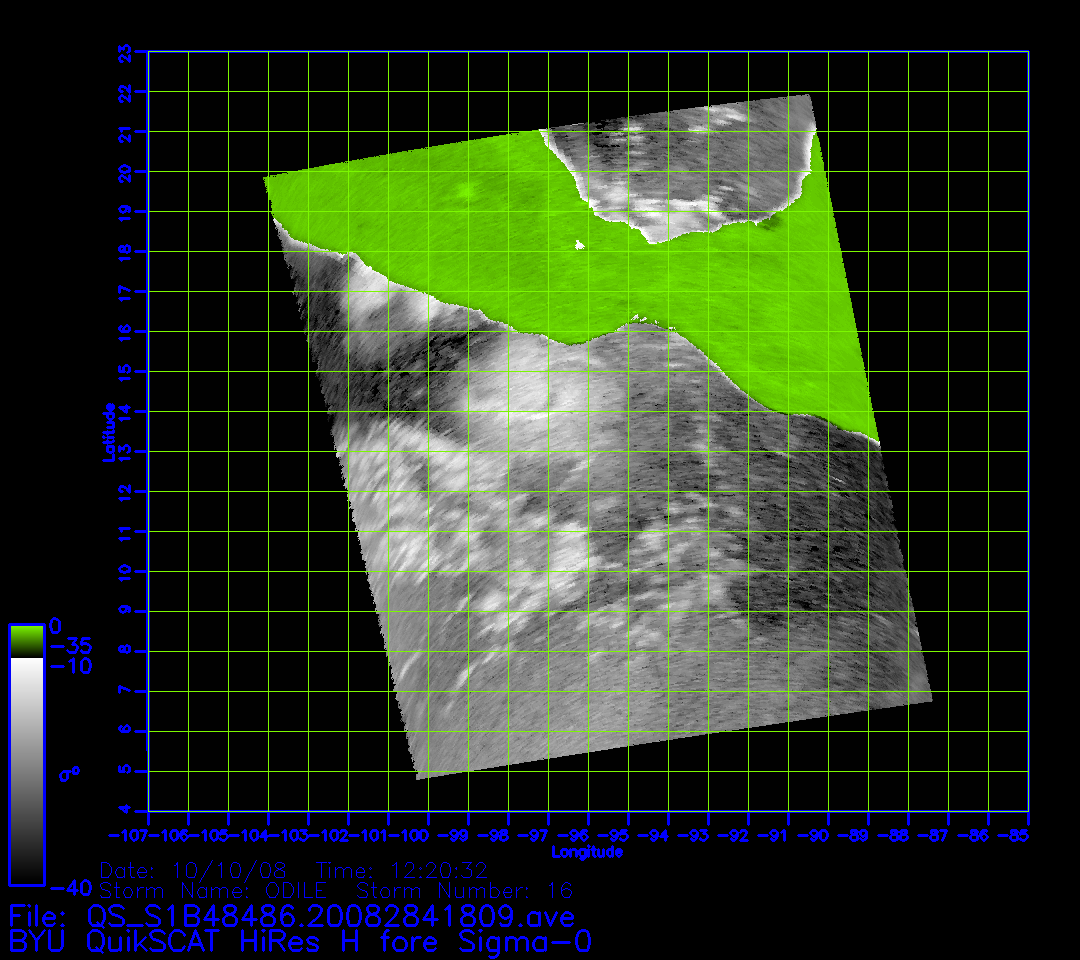
Task: Click the Time 12:20:32 text
Action: 401,870
